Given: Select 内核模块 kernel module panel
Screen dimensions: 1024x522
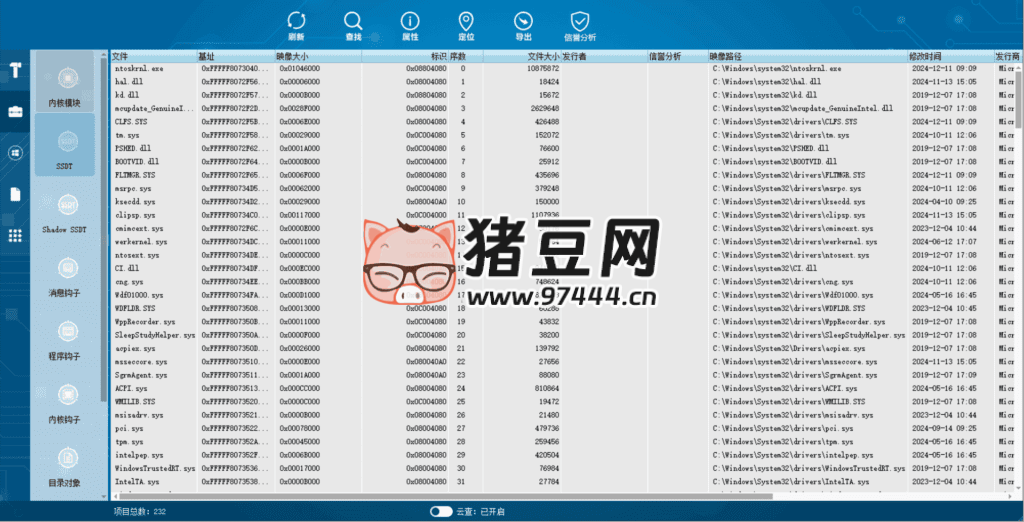Looking at the screenshot, I should pos(65,82).
